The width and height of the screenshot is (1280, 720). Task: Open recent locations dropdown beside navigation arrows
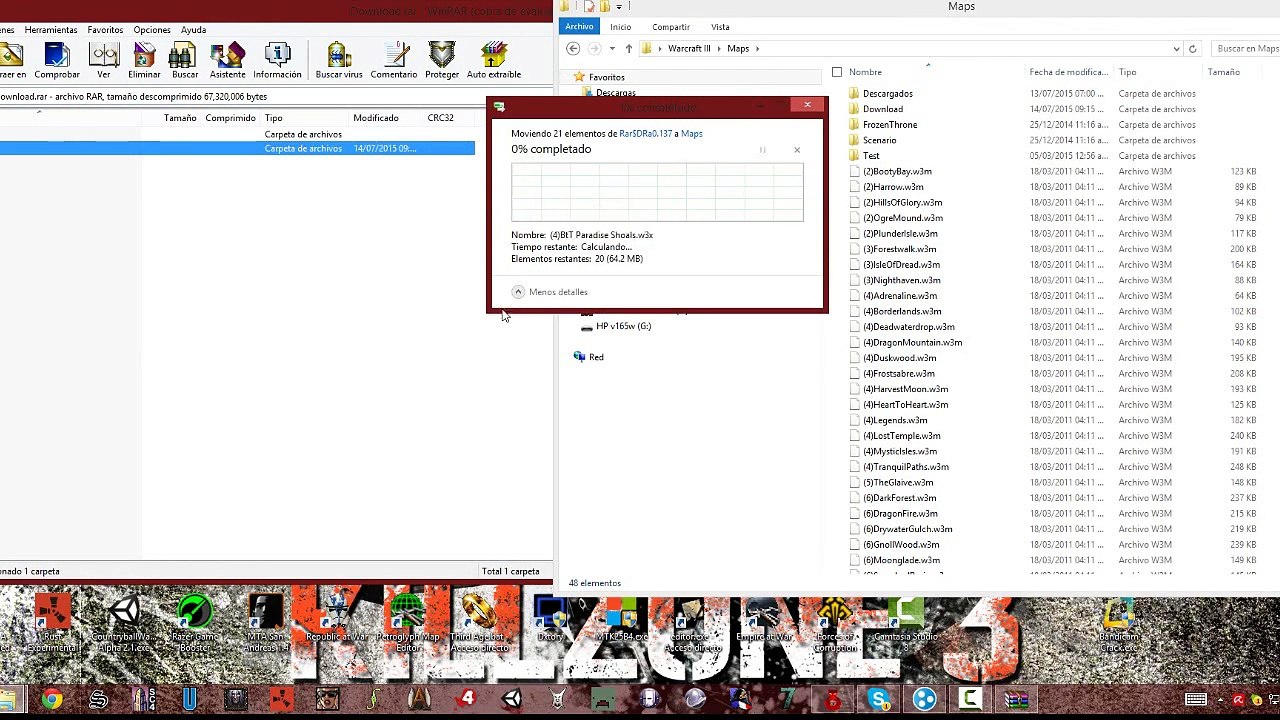(612, 48)
